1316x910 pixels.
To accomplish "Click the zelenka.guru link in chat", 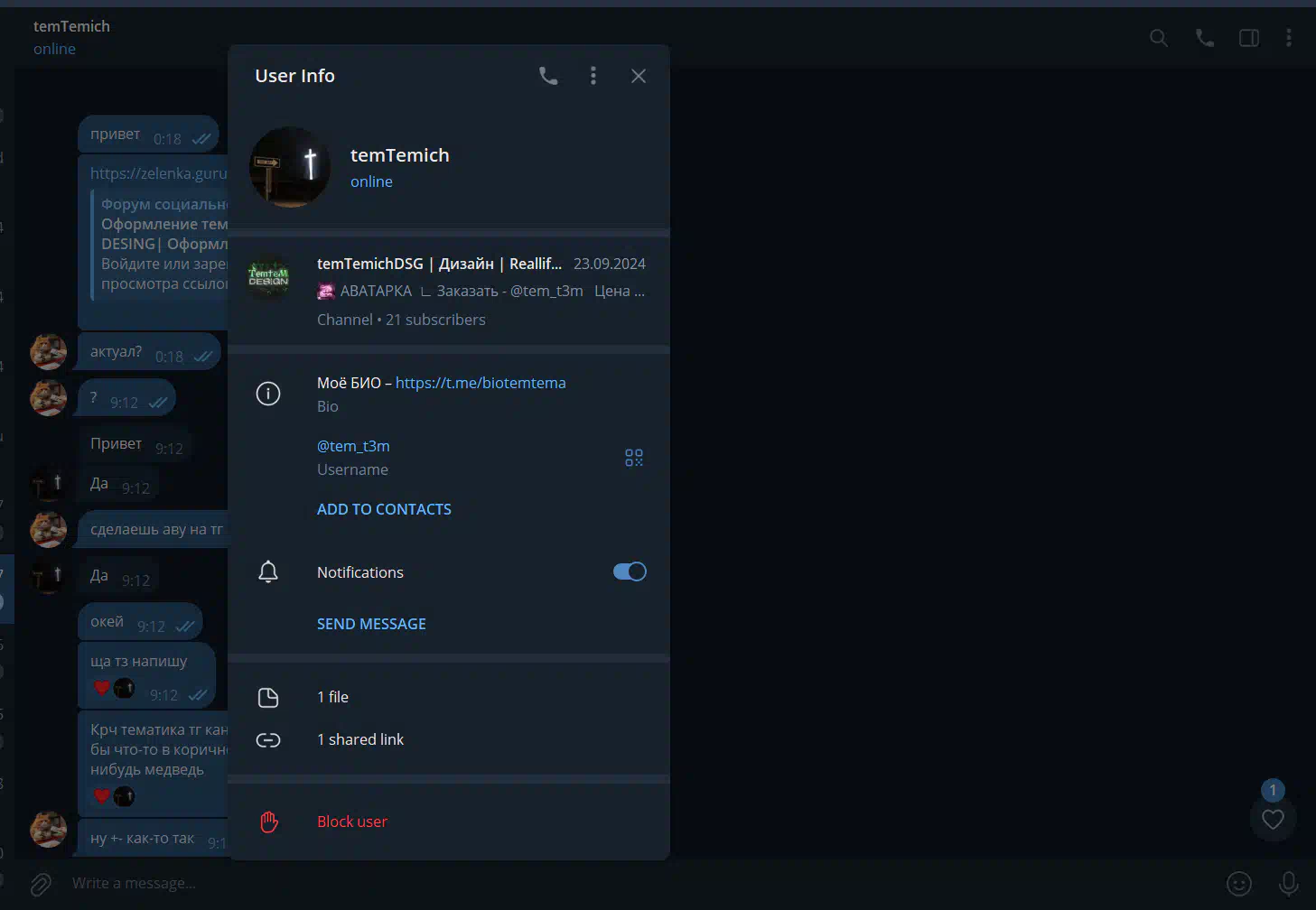I will pyautogui.click(x=159, y=173).
